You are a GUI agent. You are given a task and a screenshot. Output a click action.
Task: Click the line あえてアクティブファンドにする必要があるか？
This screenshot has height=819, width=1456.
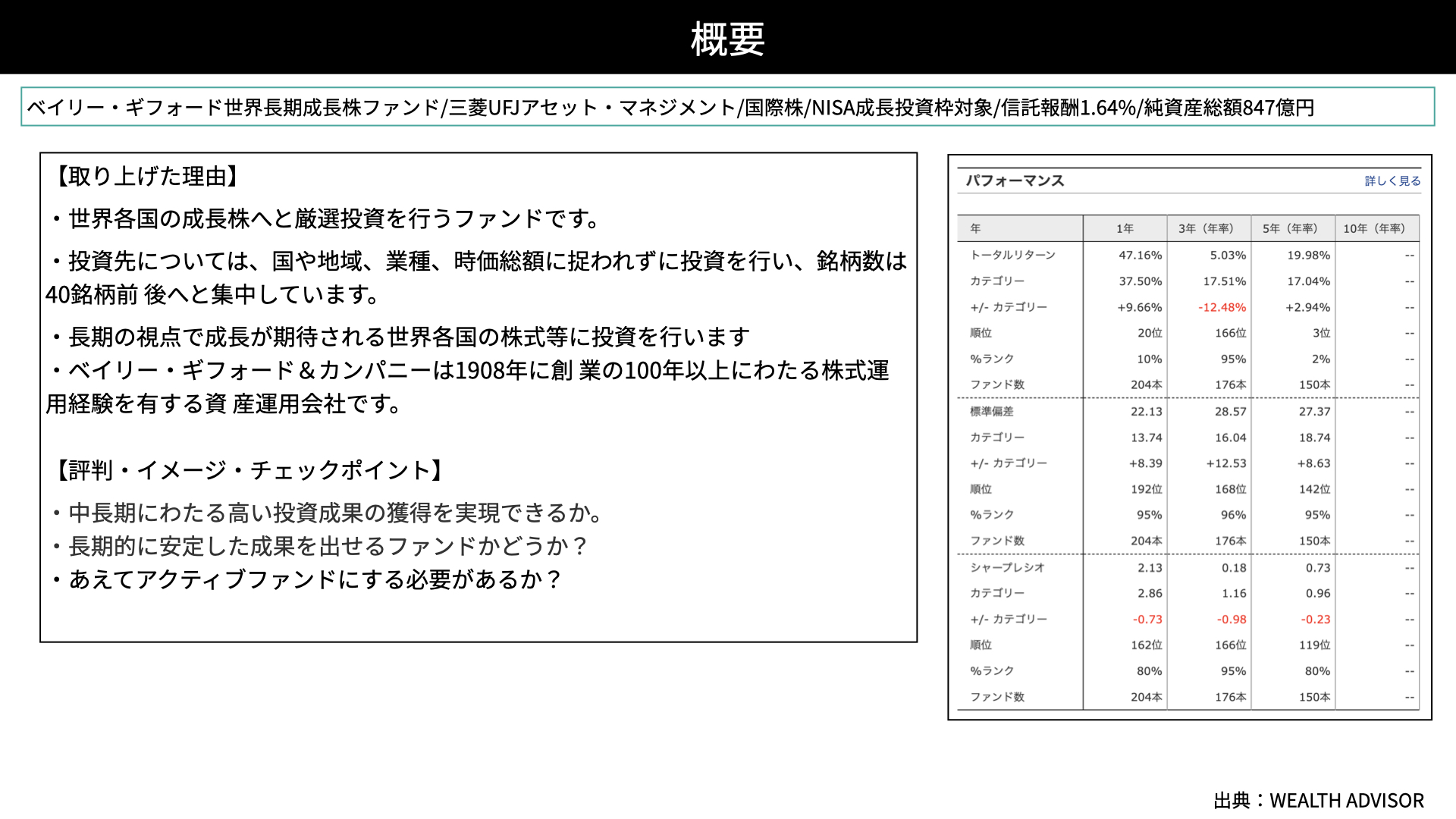point(307,579)
